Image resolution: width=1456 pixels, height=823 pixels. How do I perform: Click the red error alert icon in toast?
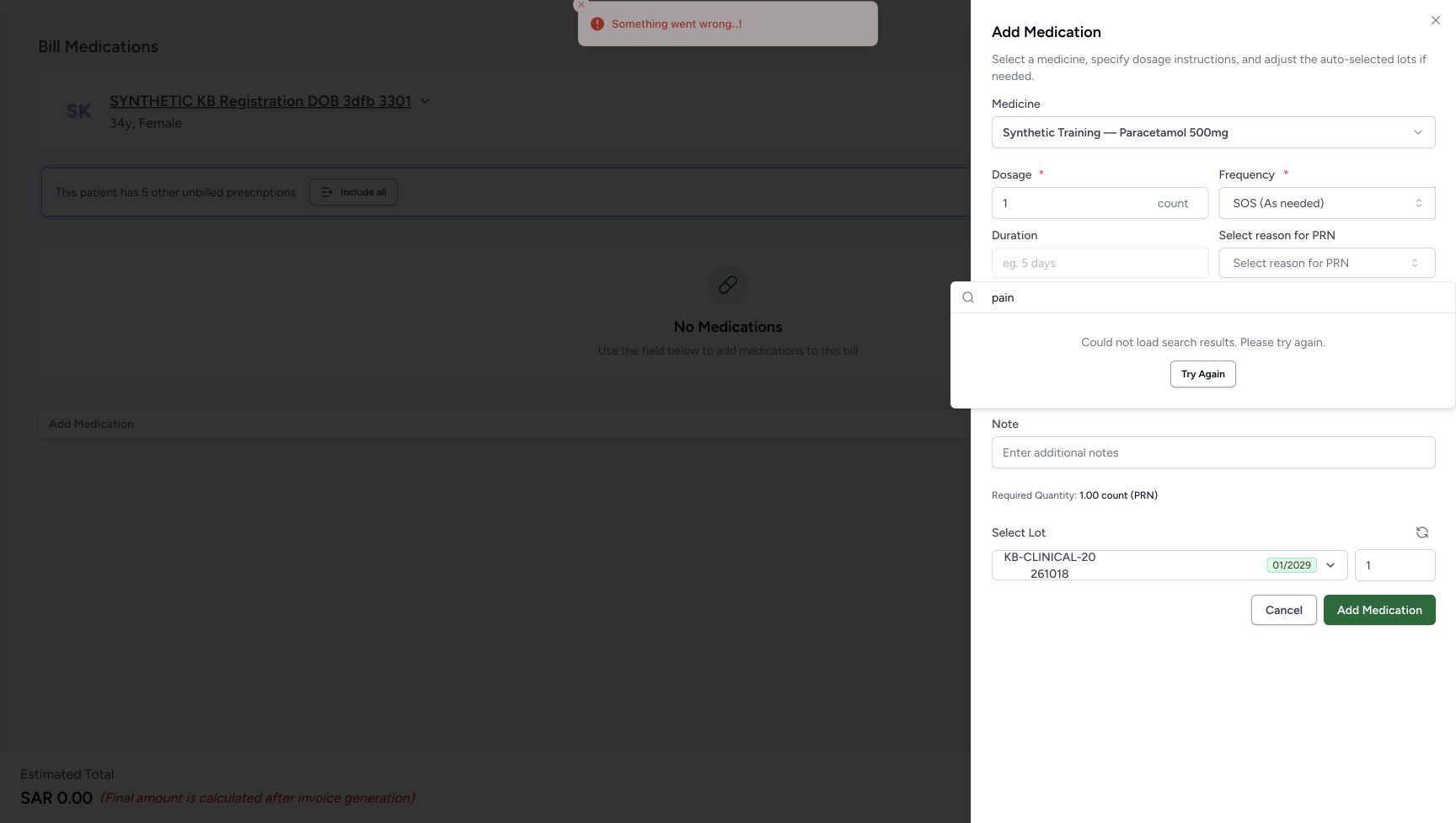point(597,24)
